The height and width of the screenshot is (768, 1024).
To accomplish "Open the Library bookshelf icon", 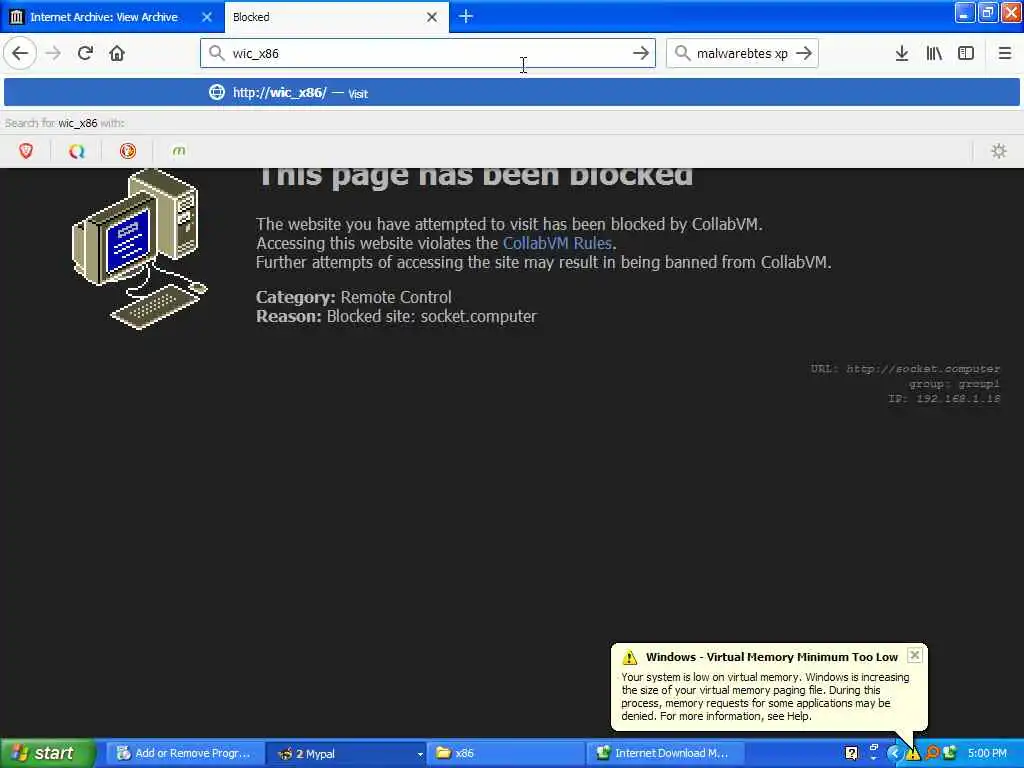I will click(x=934, y=54).
